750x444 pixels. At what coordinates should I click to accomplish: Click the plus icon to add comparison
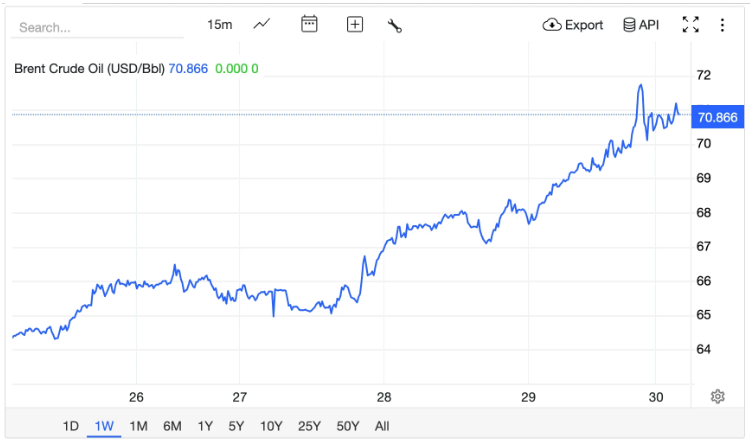[355, 25]
